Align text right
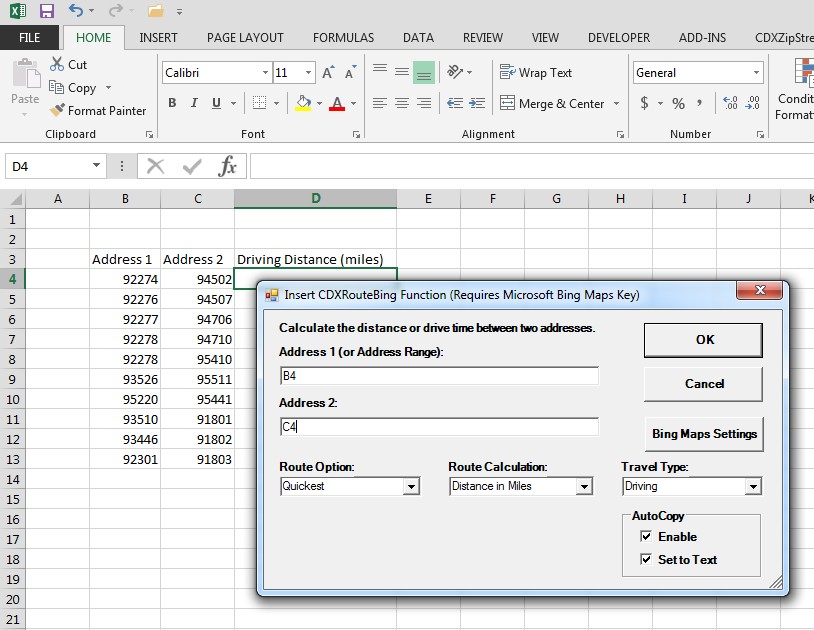The width and height of the screenshot is (814, 630). (x=424, y=103)
